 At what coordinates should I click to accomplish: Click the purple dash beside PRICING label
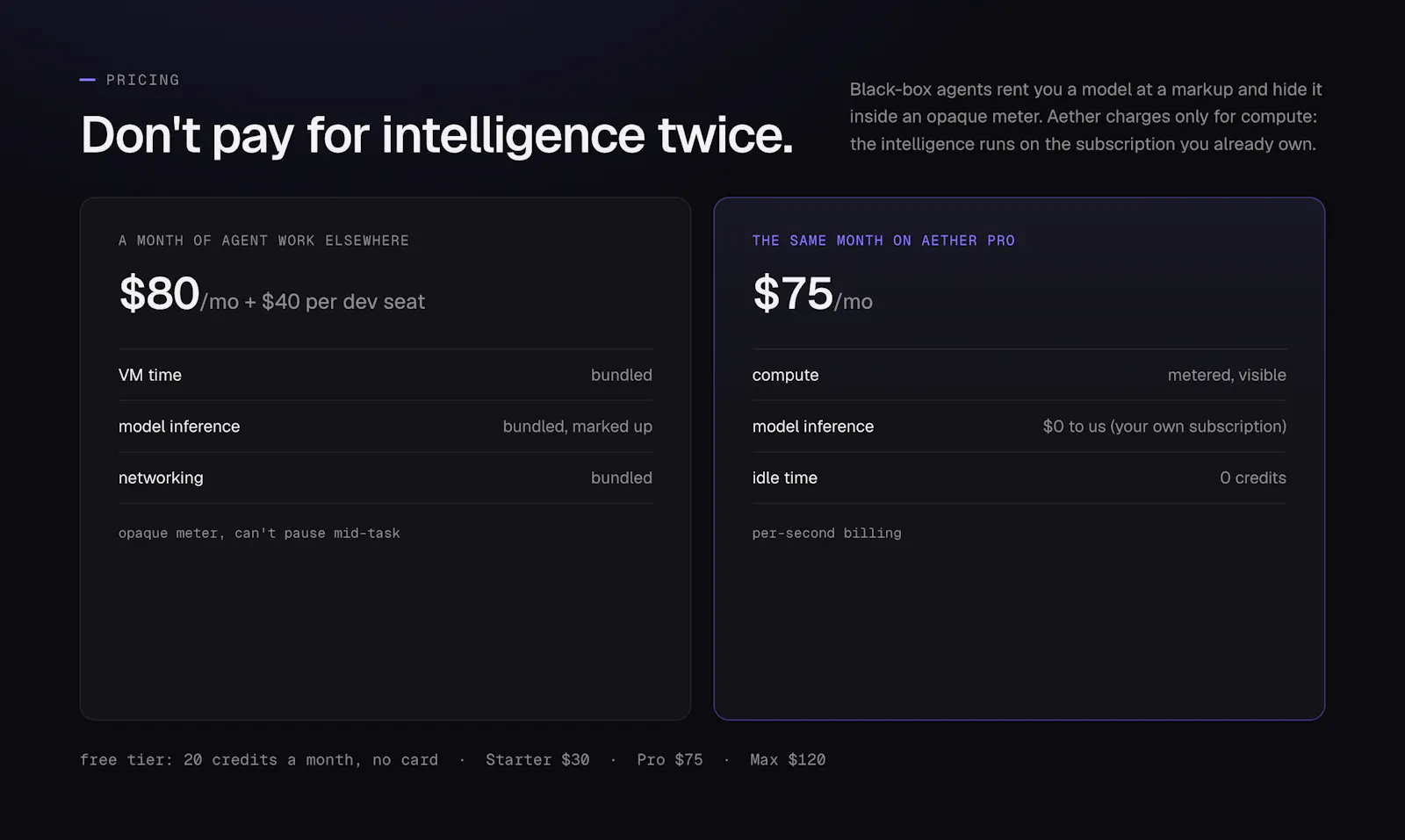click(87, 80)
